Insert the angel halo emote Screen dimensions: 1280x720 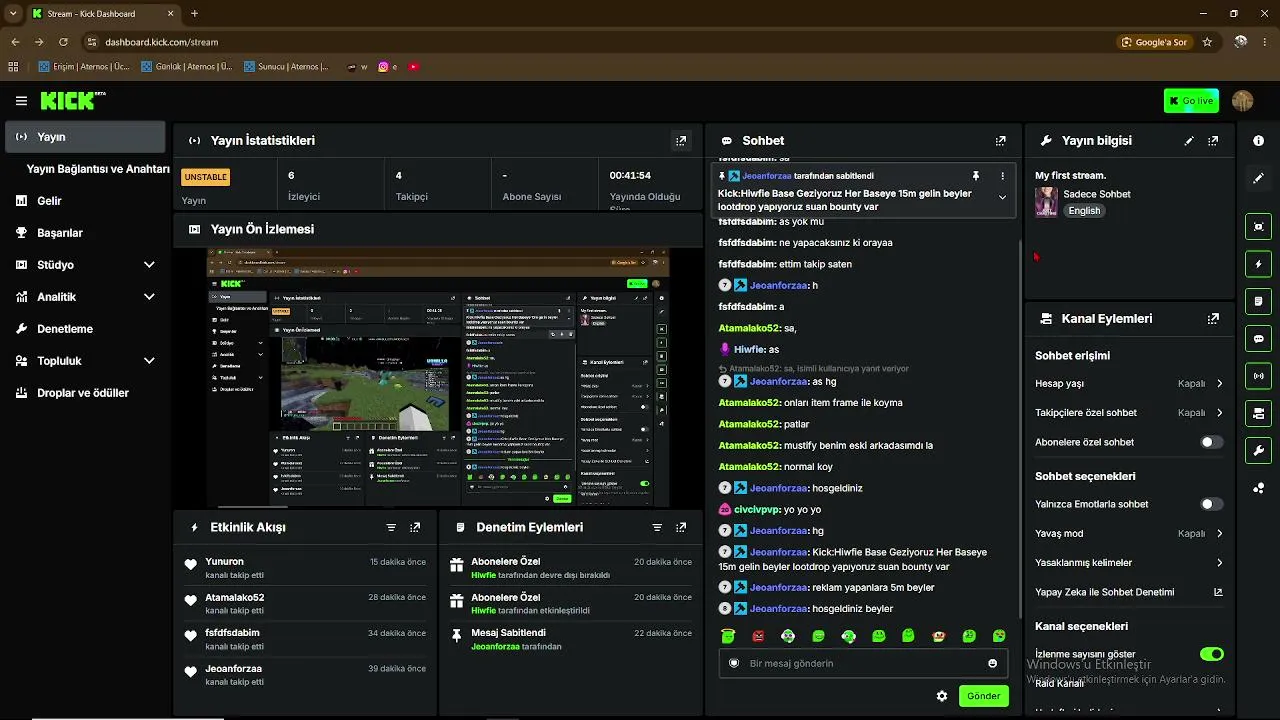728,636
